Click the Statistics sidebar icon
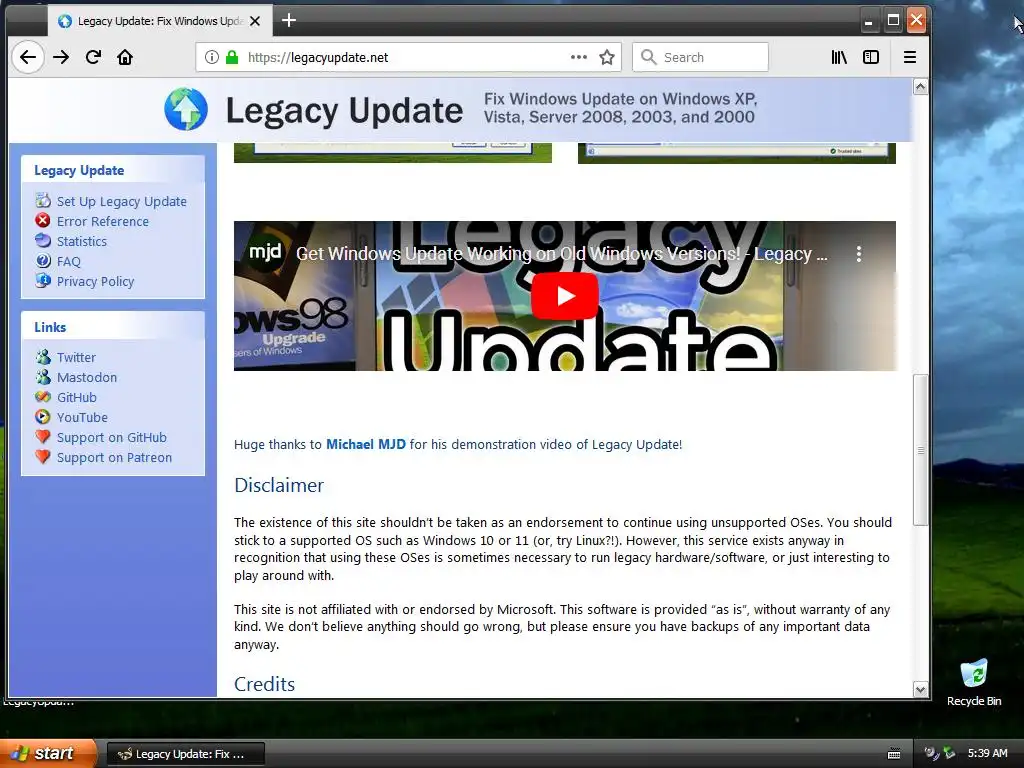Image resolution: width=1024 pixels, height=768 pixels. point(43,240)
